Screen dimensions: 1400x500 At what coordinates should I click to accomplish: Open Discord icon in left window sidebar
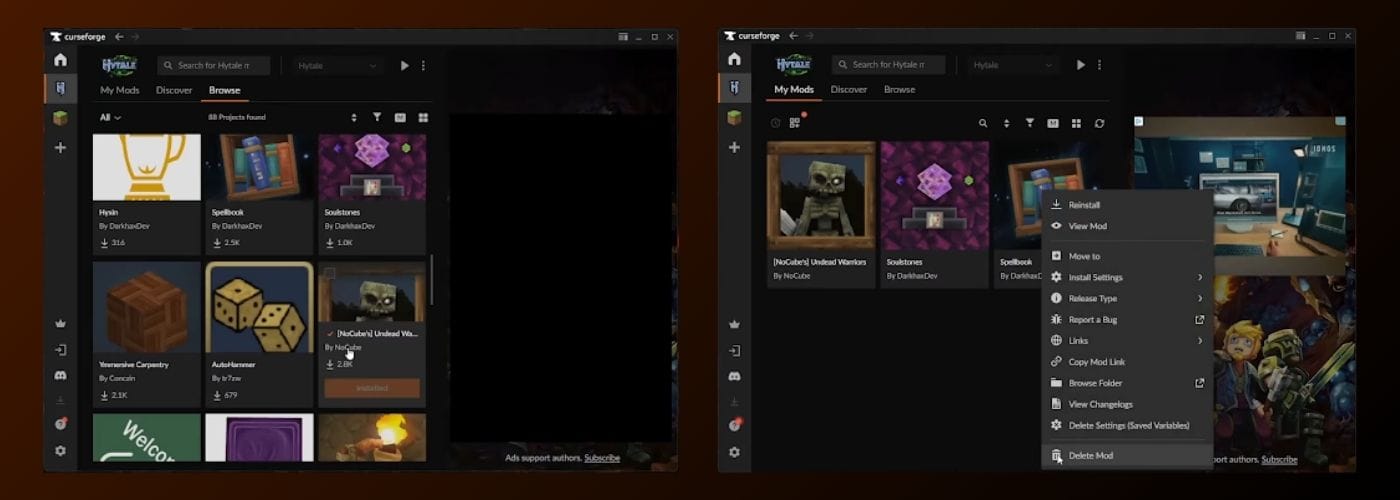click(x=60, y=376)
